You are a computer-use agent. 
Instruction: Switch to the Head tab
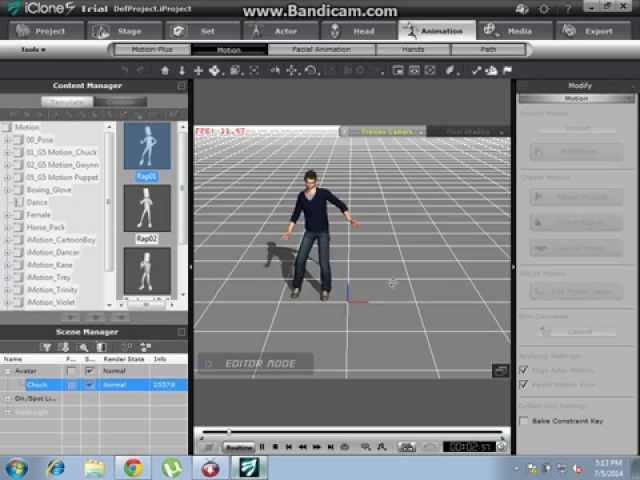pyautogui.click(x=359, y=31)
